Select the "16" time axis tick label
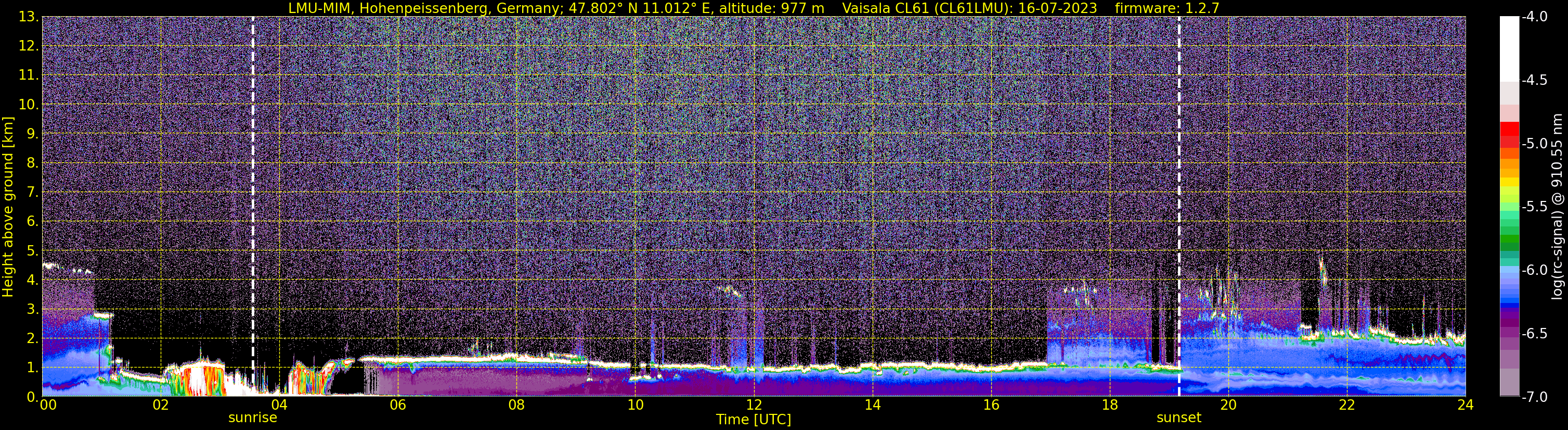The height and width of the screenshot is (430, 1568). [x=991, y=405]
